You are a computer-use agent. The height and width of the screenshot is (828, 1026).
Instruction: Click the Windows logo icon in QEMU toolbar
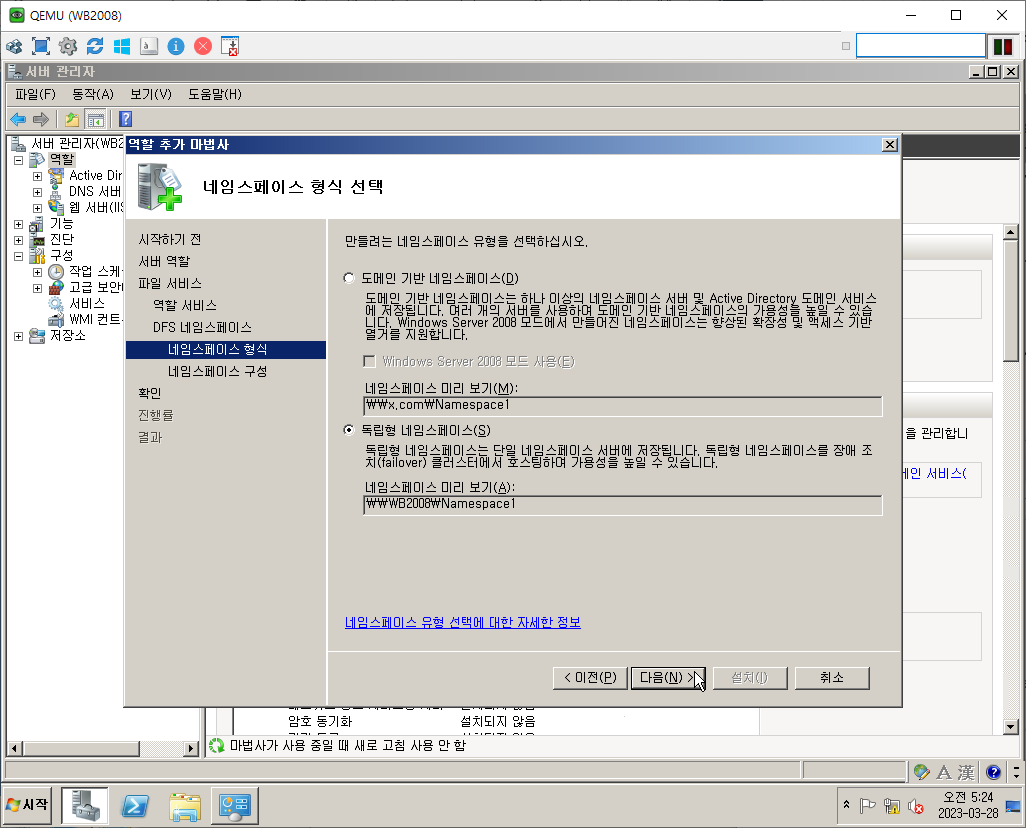click(122, 46)
